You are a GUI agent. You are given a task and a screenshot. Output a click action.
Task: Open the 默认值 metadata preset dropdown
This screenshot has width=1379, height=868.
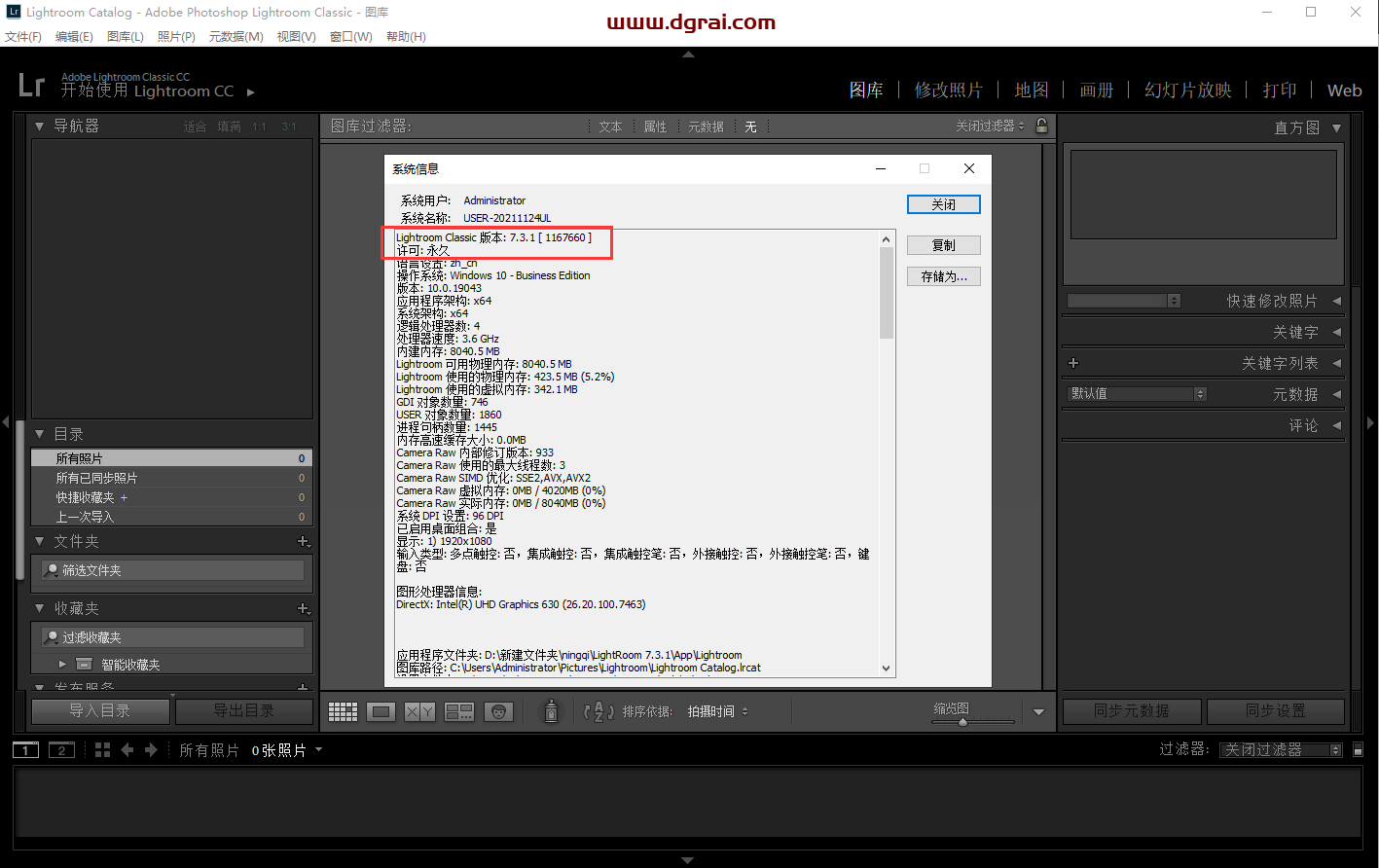point(1137,394)
